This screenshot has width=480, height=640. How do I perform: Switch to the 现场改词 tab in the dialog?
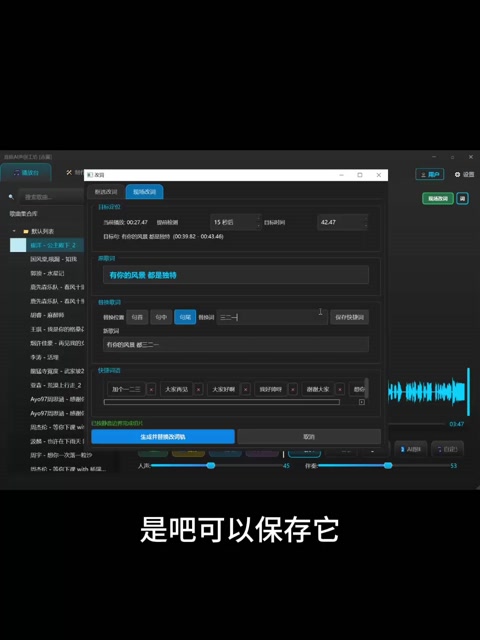[x=144, y=192]
